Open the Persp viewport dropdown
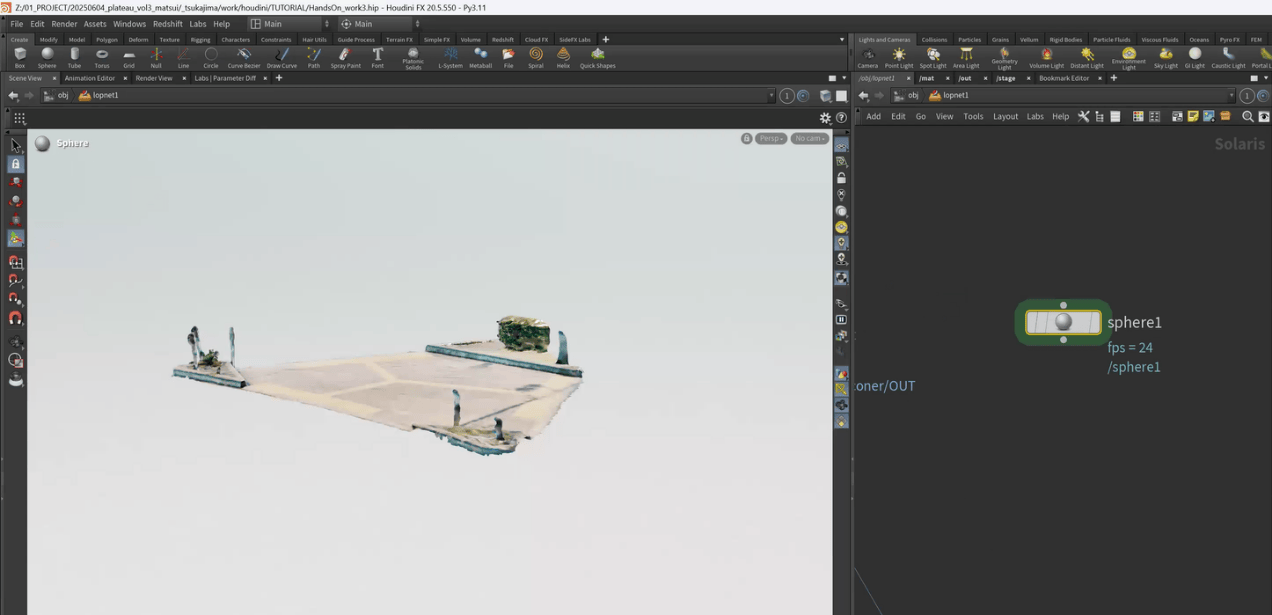The image size is (1272, 615). click(770, 139)
